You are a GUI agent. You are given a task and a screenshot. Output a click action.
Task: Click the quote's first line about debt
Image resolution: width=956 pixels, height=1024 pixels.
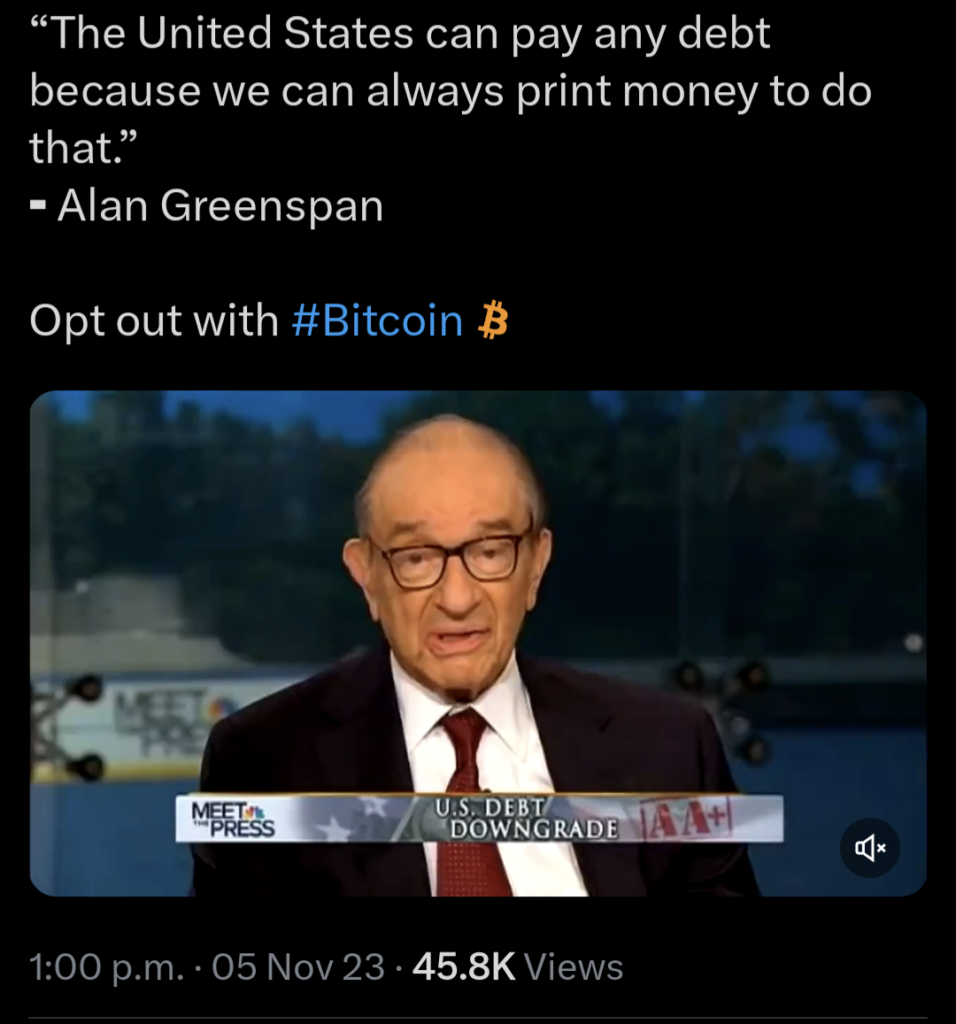[400, 33]
